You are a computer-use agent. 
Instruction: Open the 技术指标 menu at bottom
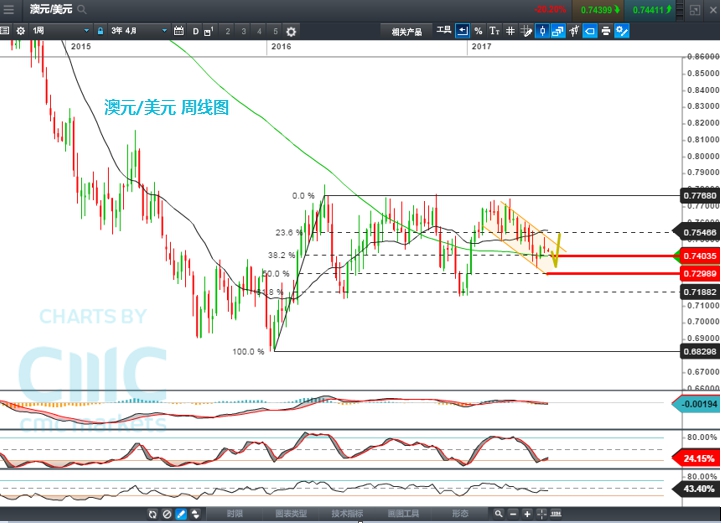point(347,514)
